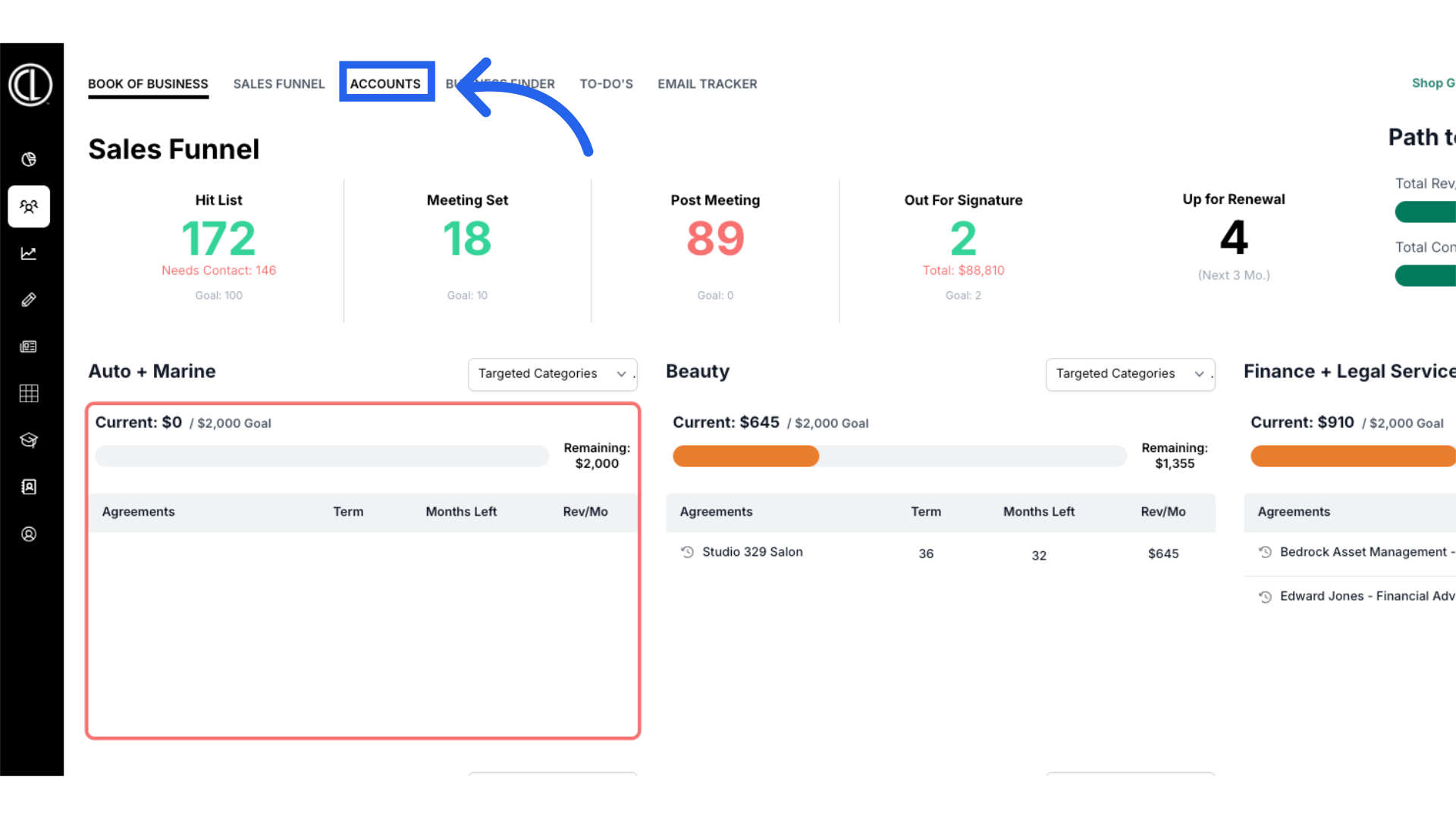Click Current: $0 in Auto + Marine
Image resolution: width=1456 pixels, height=819 pixels.
[x=139, y=422]
